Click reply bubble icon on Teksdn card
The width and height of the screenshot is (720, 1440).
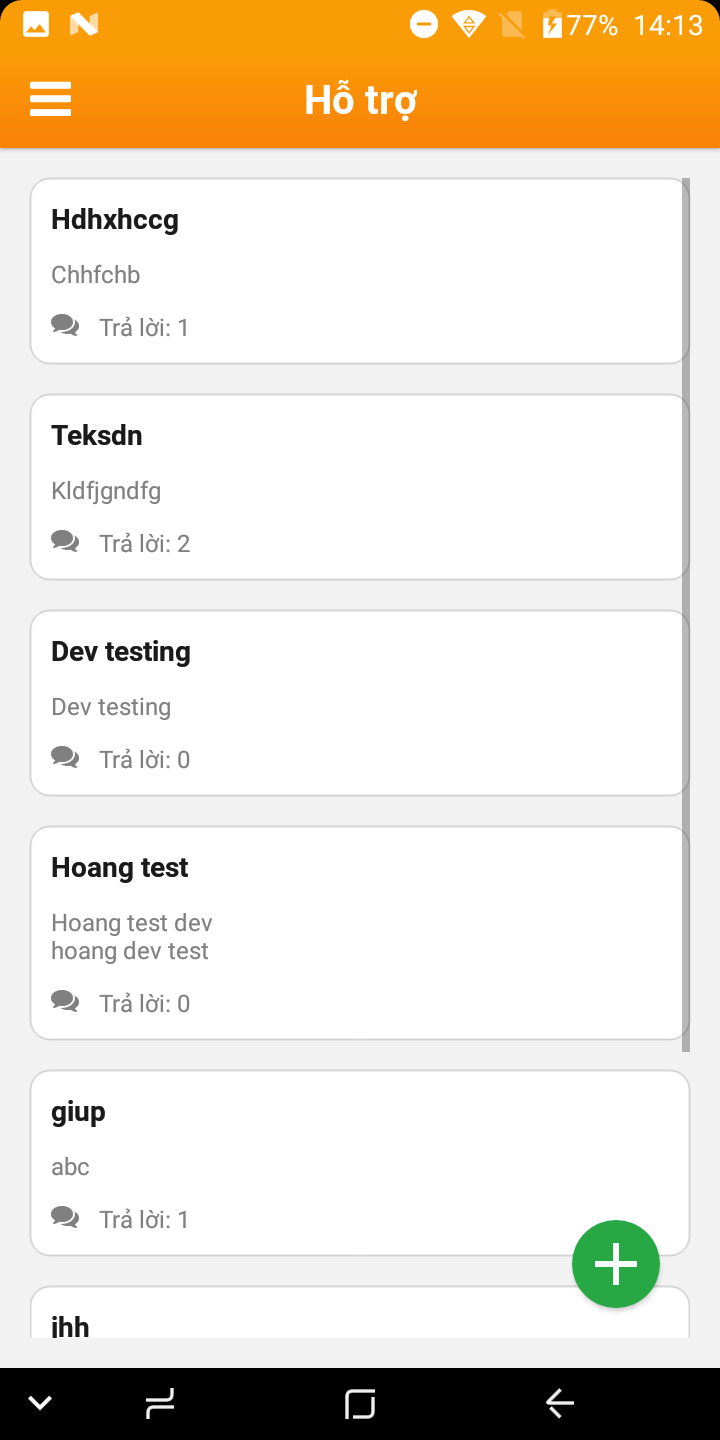tap(65, 541)
